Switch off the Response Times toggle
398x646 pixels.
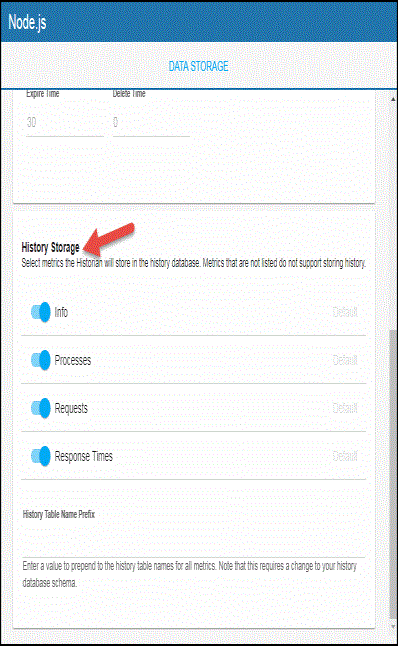pos(41,456)
